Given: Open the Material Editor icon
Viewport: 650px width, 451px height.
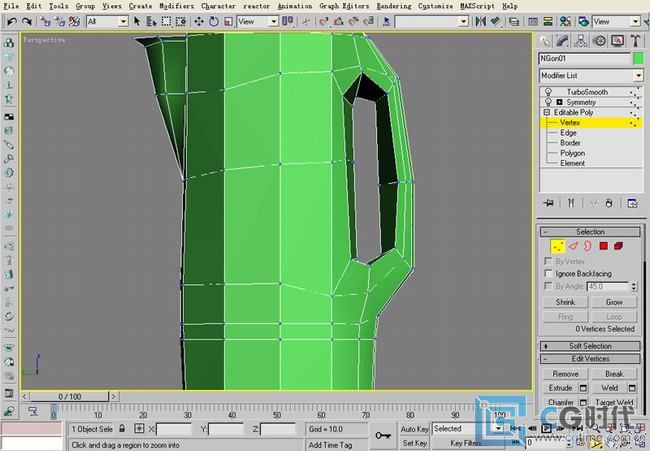Looking at the screenshot, I should (x=565, y=21).
